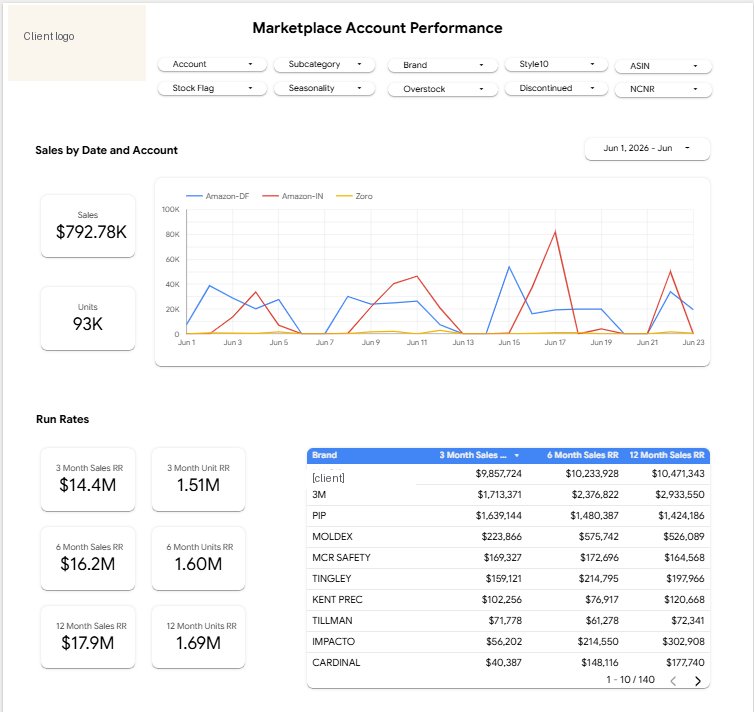
Task: Sort table by Brand column header
Action: pyautogui.click(x=325, y=455)
